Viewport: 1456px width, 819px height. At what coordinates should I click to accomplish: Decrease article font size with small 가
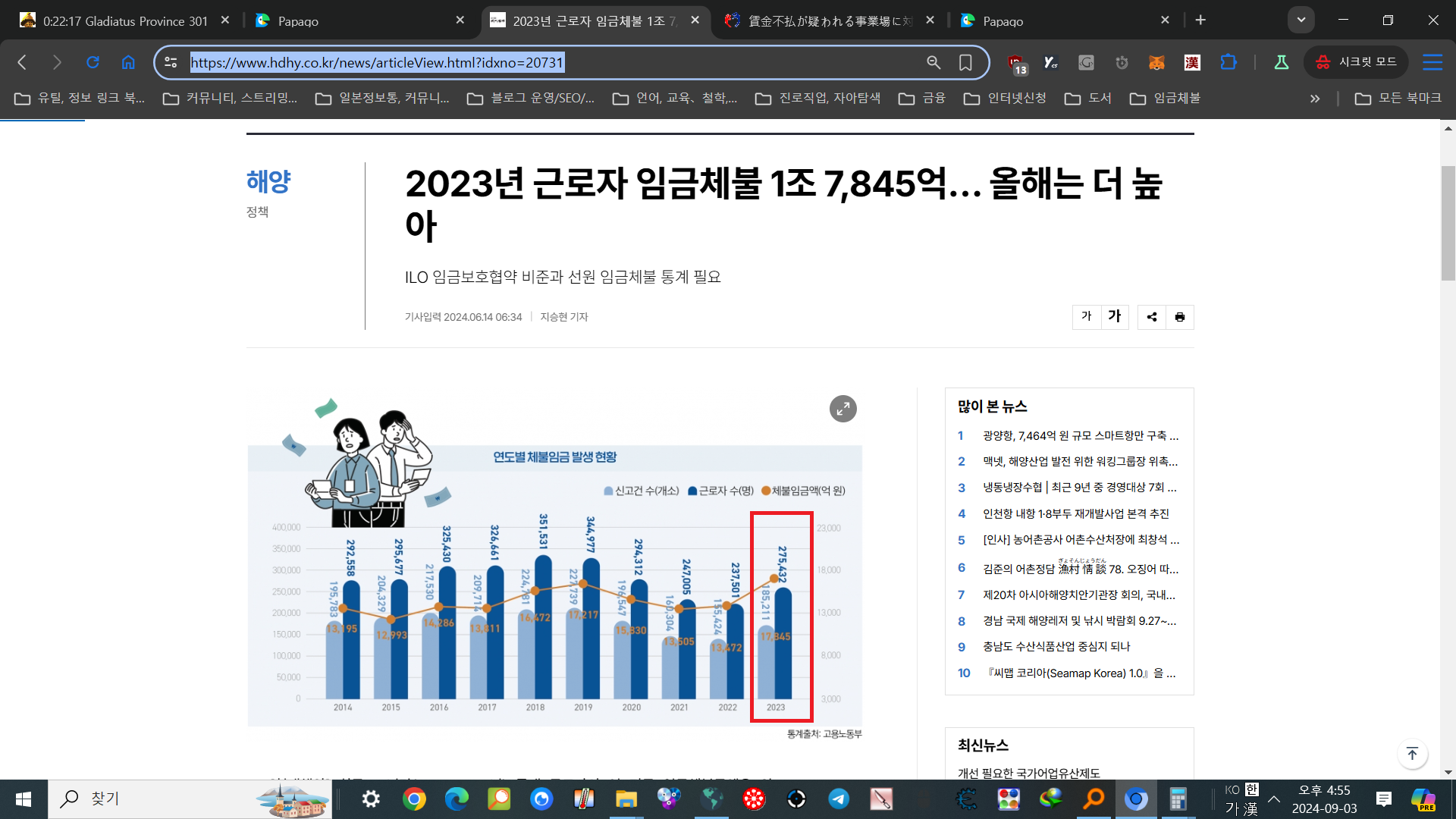pos(1086,317)
